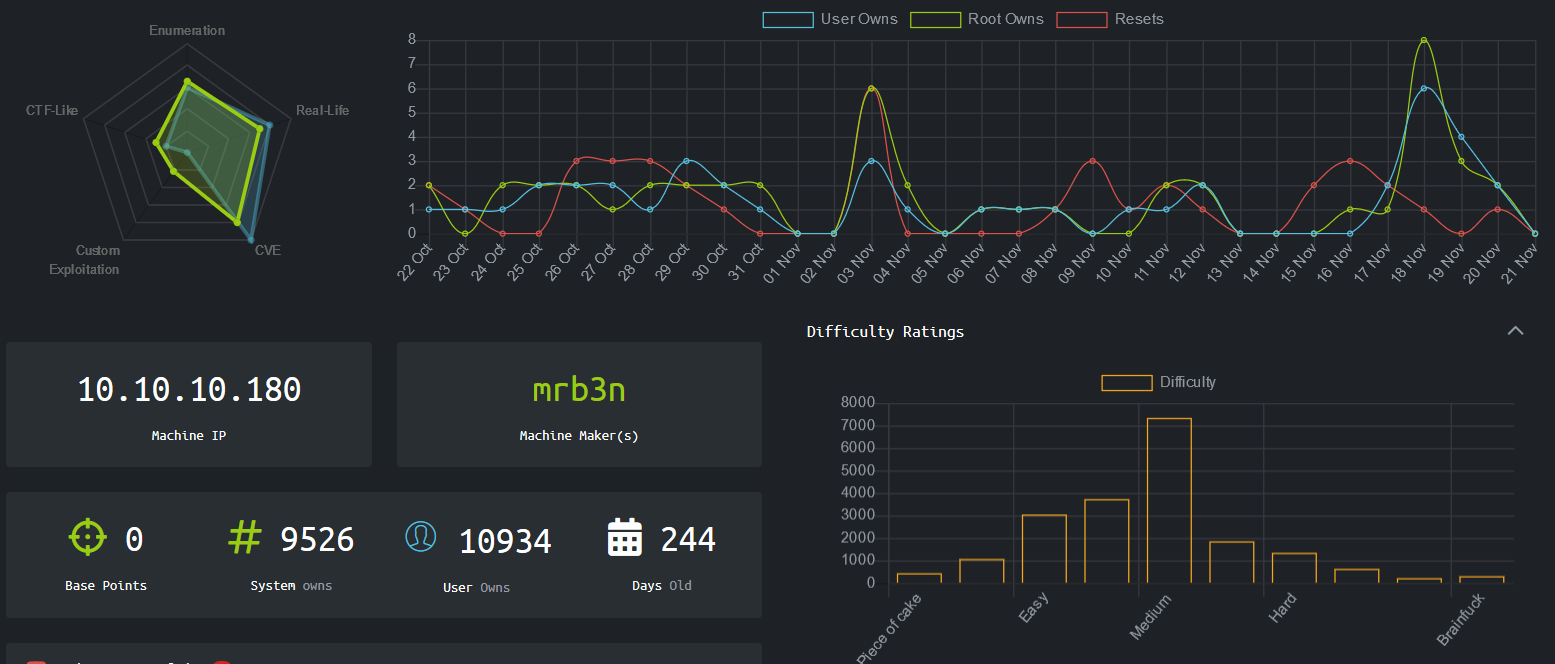The height and width of the screenshot is (664, 1555).
Task: Select the tallest Medium difficulty bar
Action: 1168,500
